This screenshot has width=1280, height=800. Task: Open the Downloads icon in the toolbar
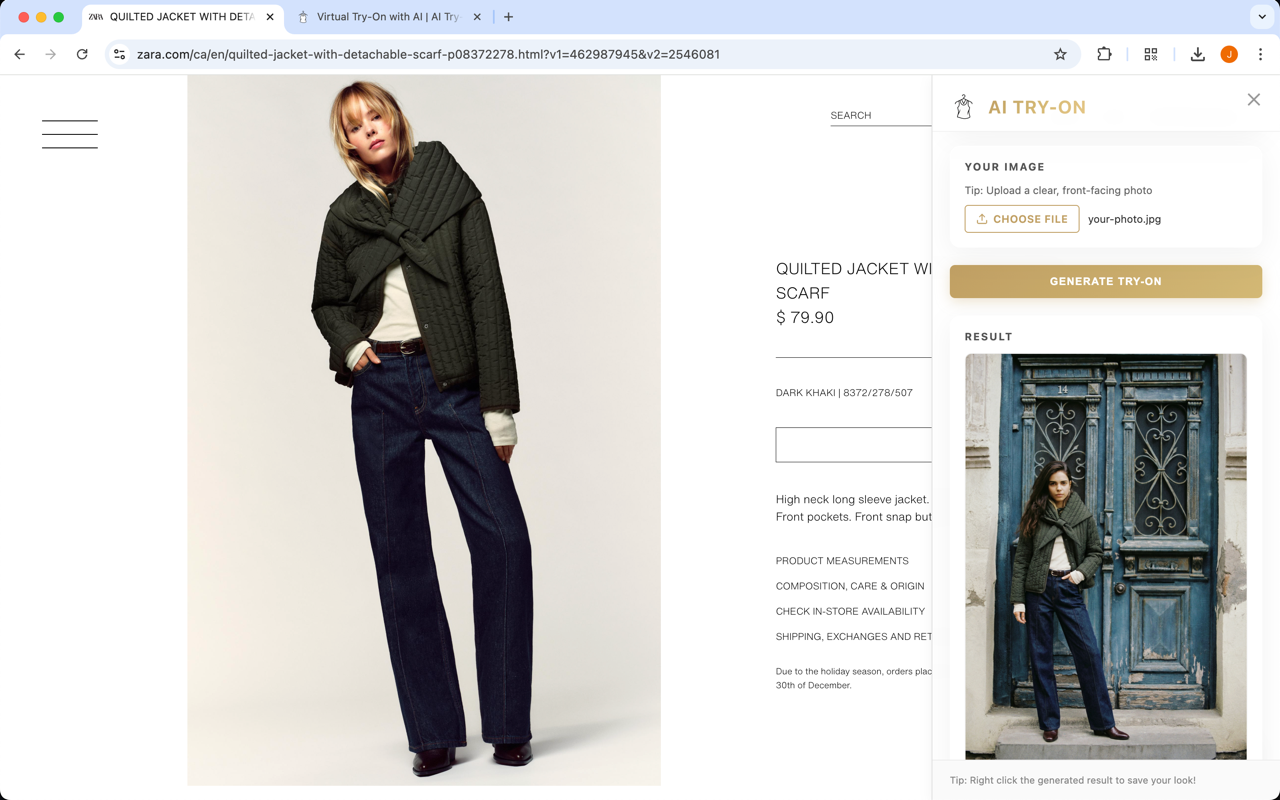pyautogui.click(x=1197, y=54)
